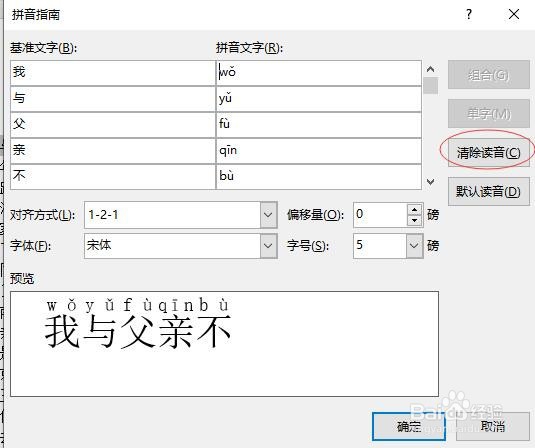535x448 pixels.
Task: Open the 对齐方式 alignment dropdown
Action: coord(269,215)
